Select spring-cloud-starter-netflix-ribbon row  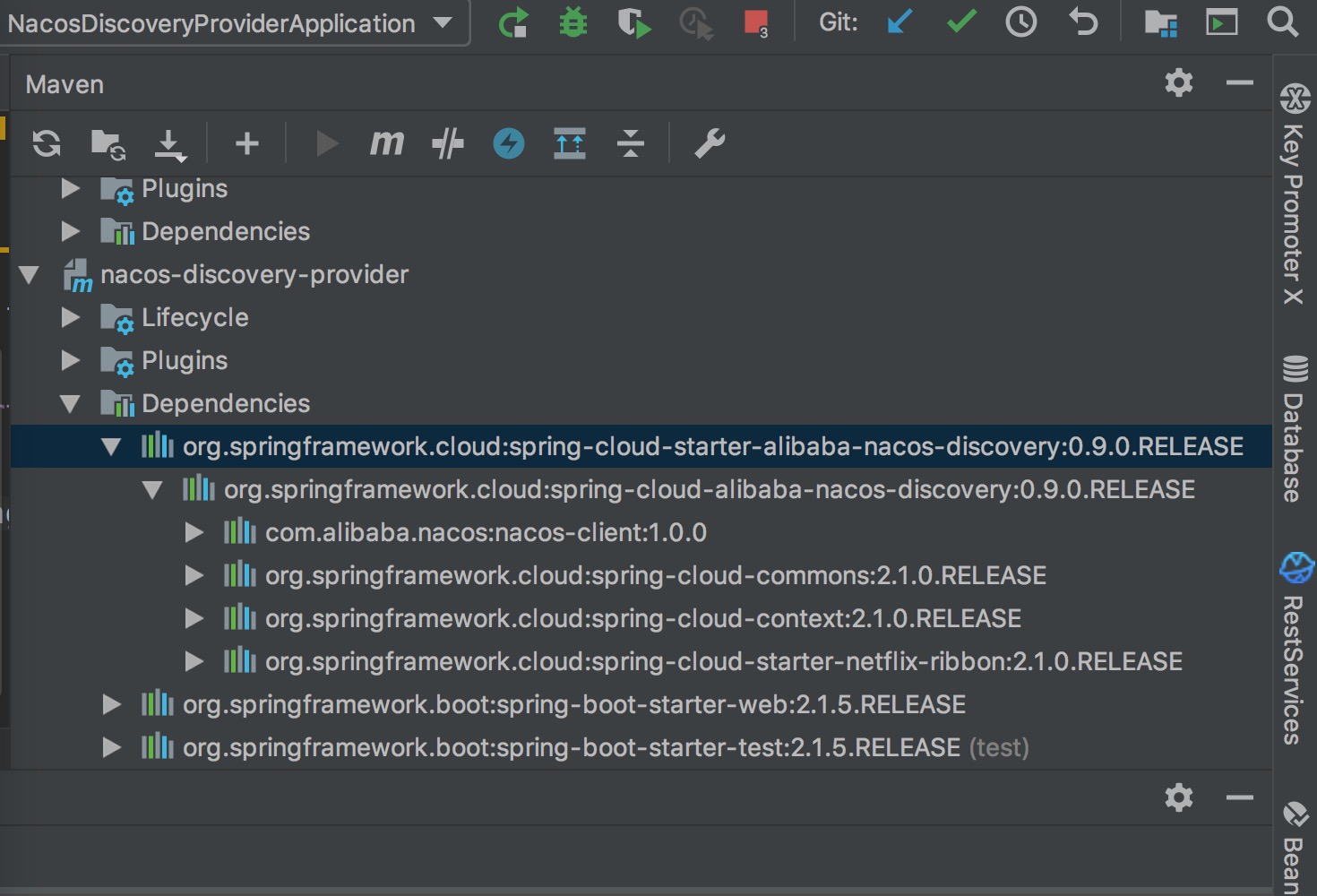641,661
